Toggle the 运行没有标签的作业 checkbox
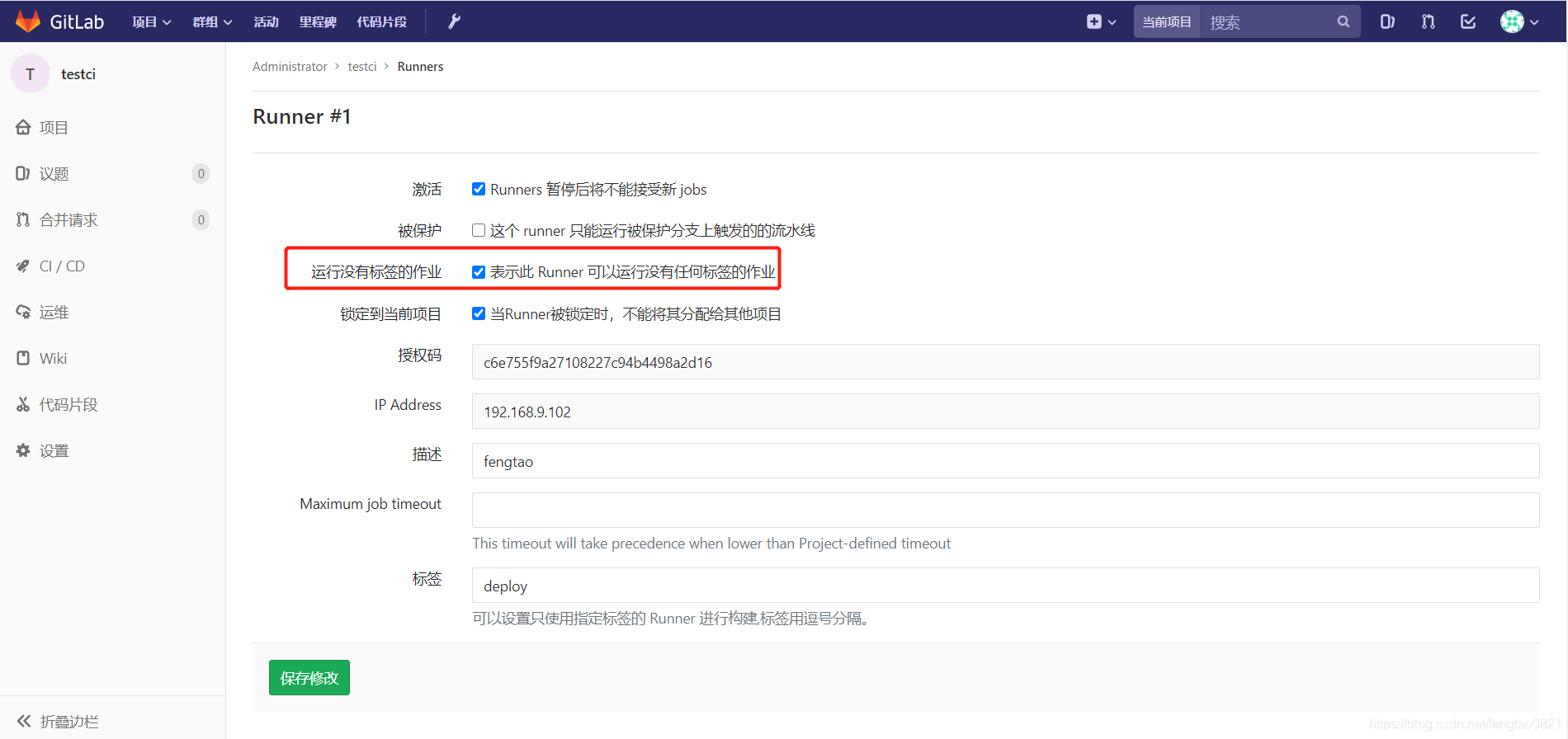Image resolution: width=1568 pixels, height=739 pixels. [x=479, y=272]
